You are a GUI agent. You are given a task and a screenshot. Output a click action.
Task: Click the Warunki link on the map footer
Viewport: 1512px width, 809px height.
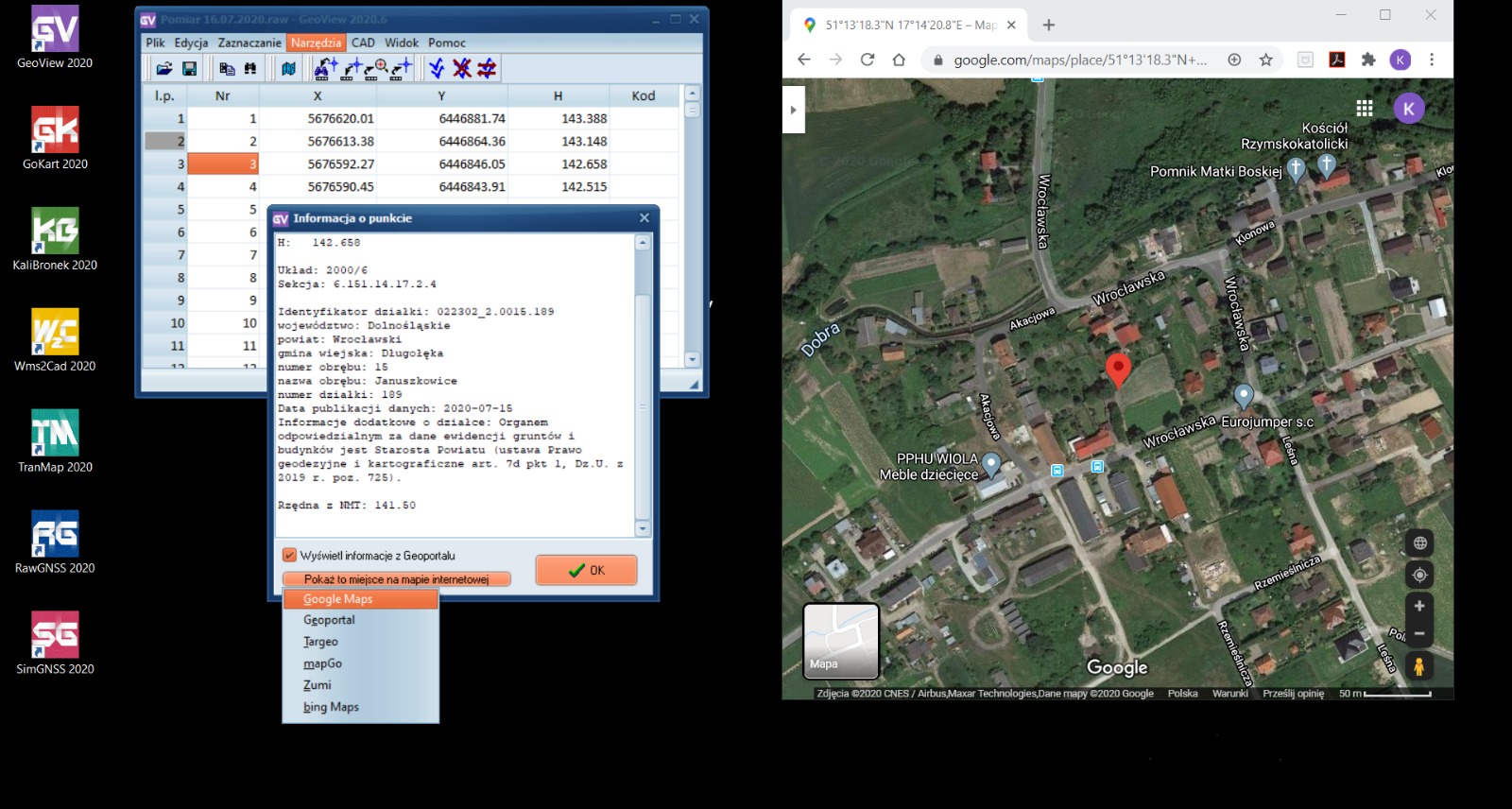click(x=1230, y=694)
